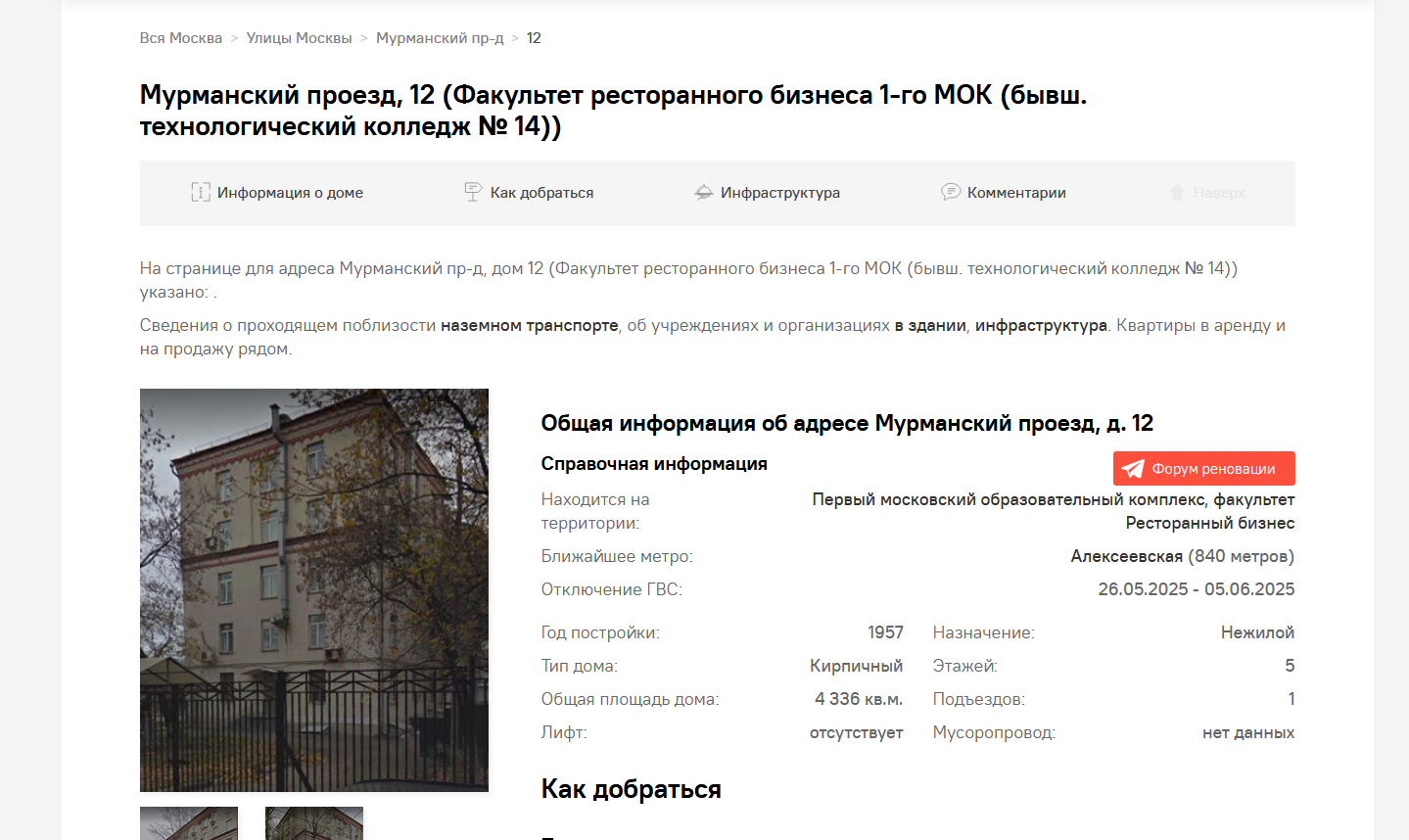Open the Алексеевская metro station link
The width and height of the screenshot is (1409, 840).
(x=1126, y=556)
